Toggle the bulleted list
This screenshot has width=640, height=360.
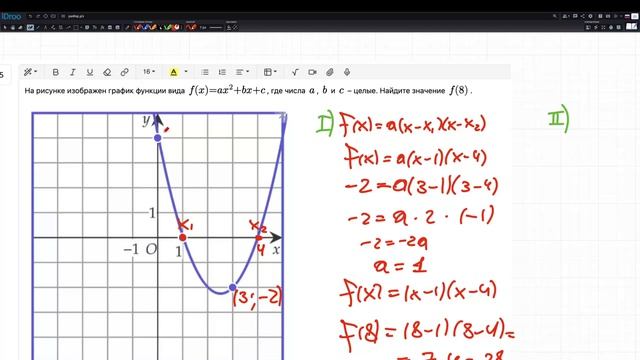[205, 72]
